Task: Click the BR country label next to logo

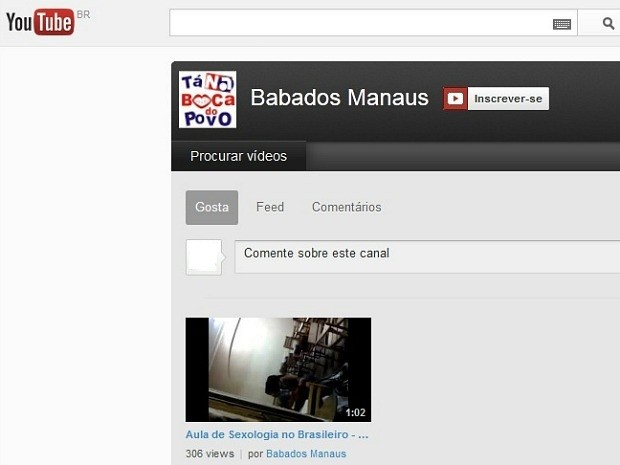Action: (x=83, y=15)
